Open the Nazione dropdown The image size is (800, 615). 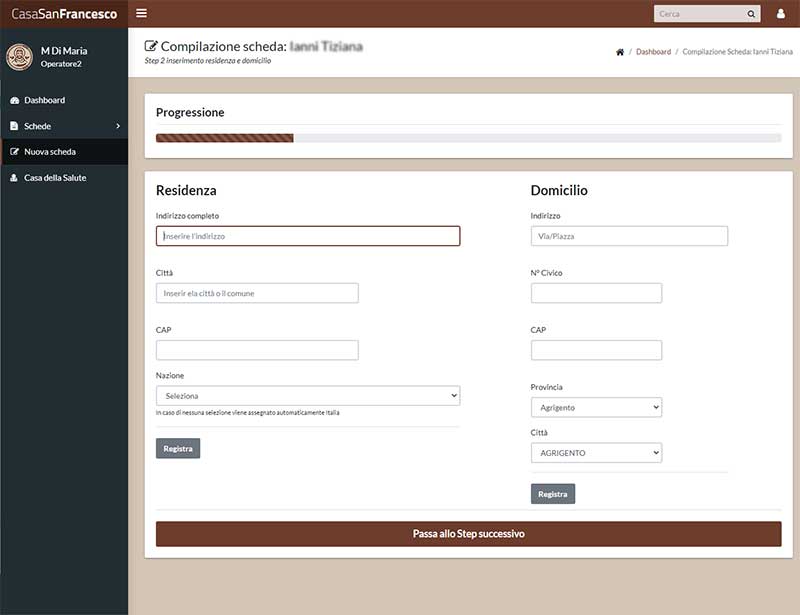coord(308,396)
